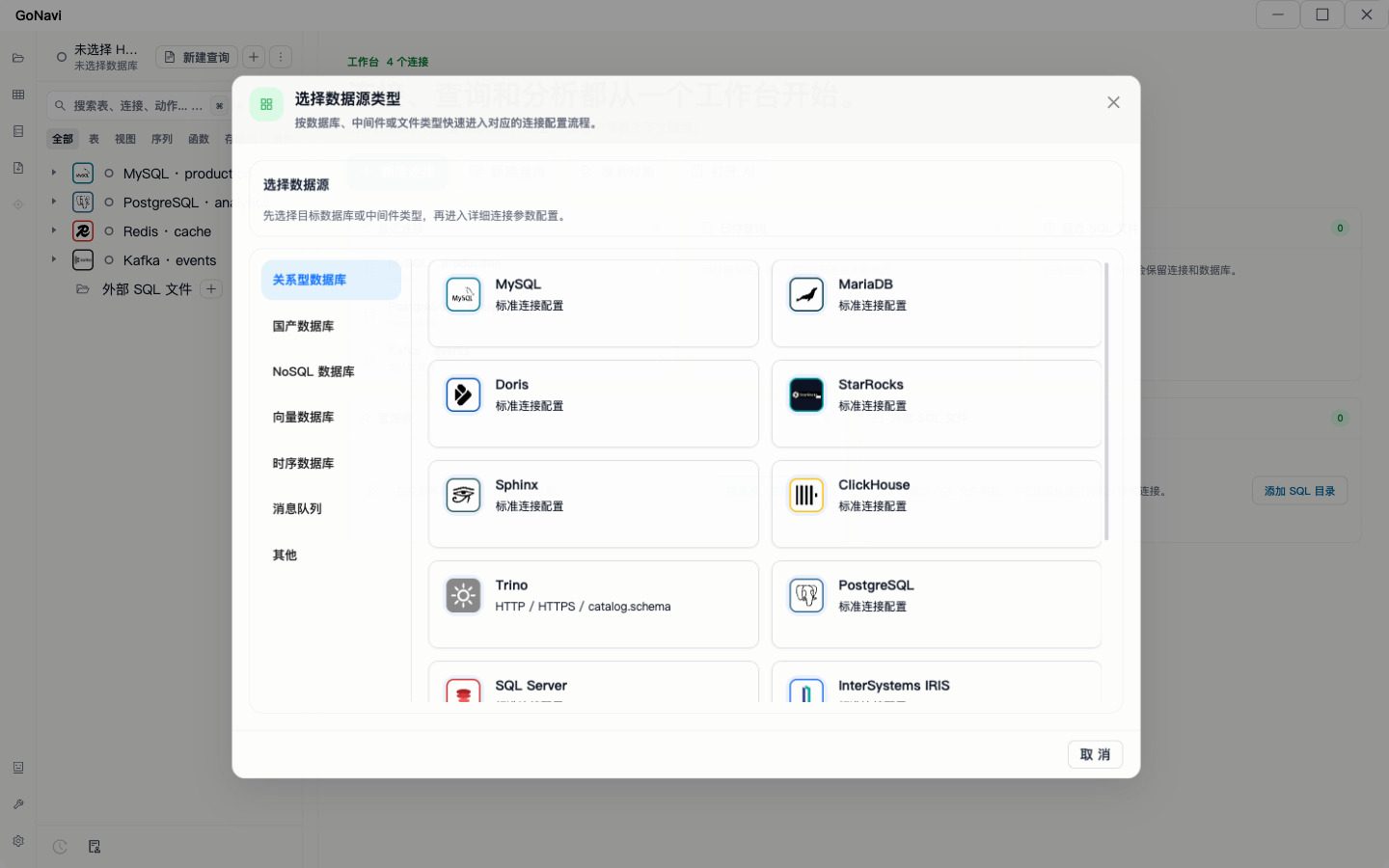Click the 取消 cancel button

click(x=1095, y=754)
